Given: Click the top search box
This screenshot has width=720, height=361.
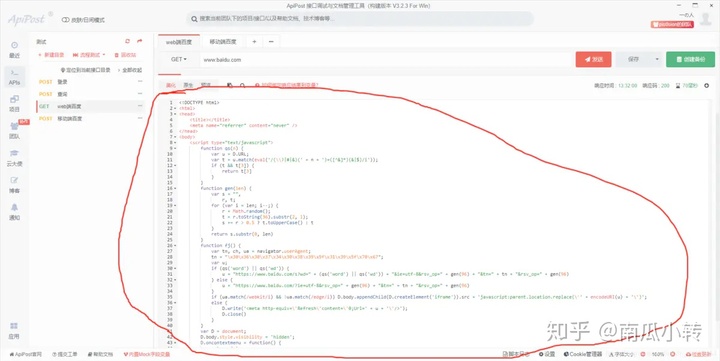Looking at the screenshot, I should [360, 19].
